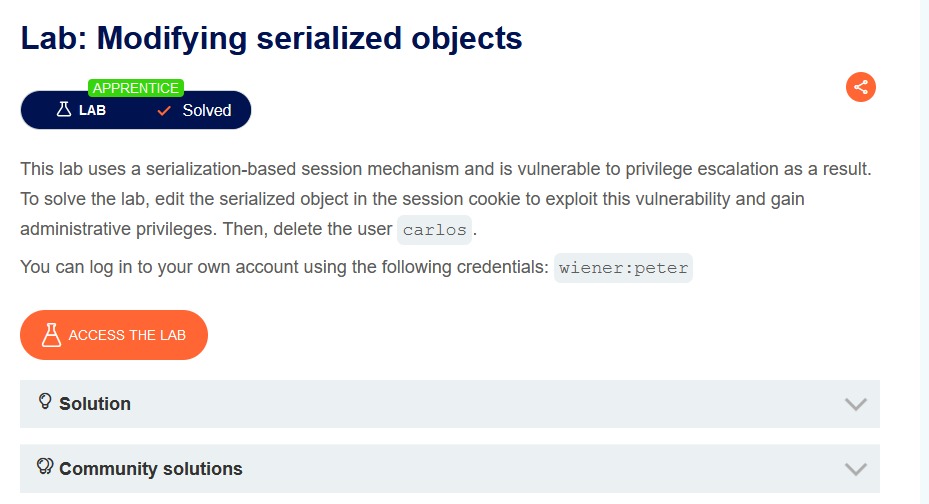Expand Solution section with chevron arrow
929x504 pixels.
856,405
